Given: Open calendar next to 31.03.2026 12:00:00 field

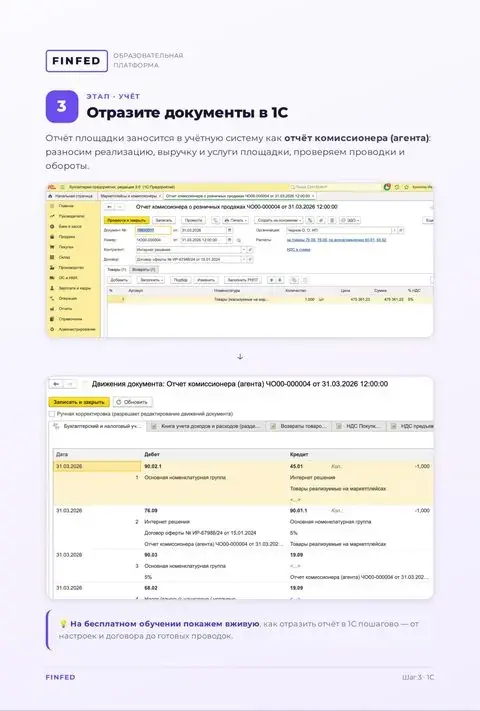Looking at the screenshot, I should 229,240.
